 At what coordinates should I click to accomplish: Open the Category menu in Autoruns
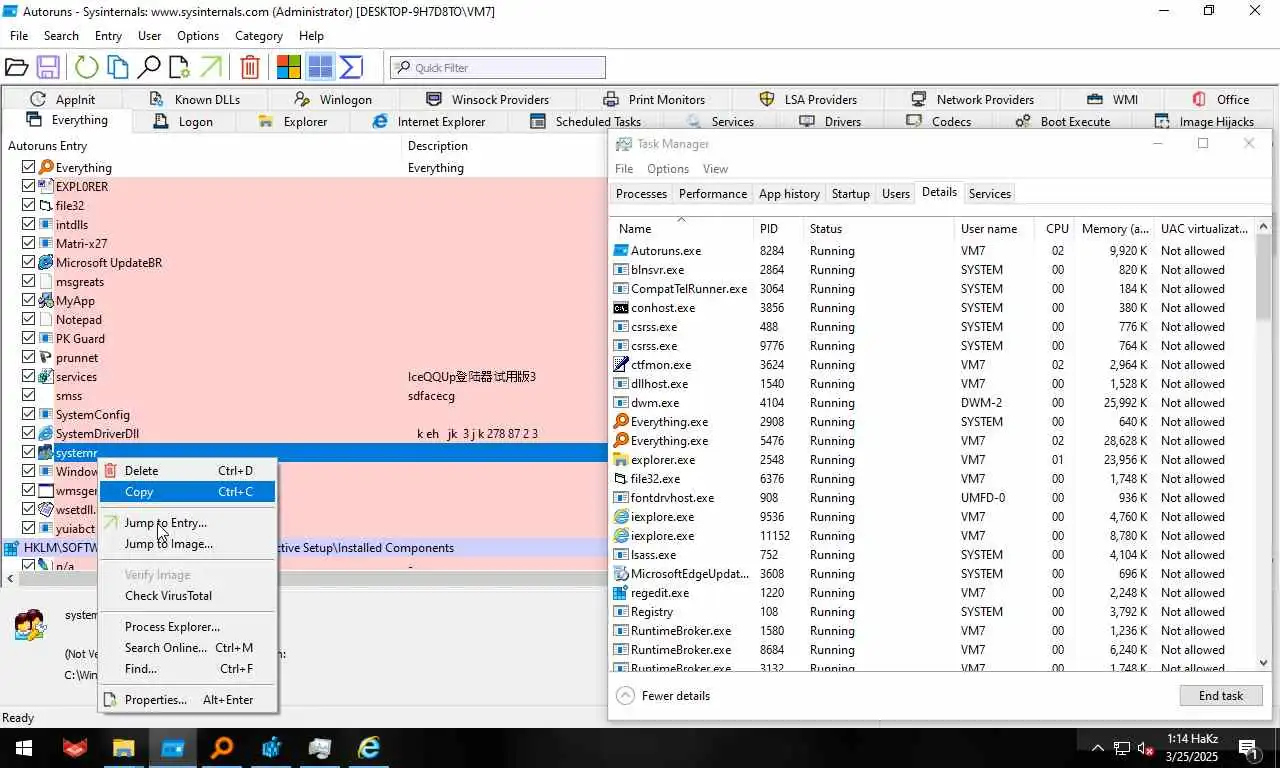tap(258, 36)
